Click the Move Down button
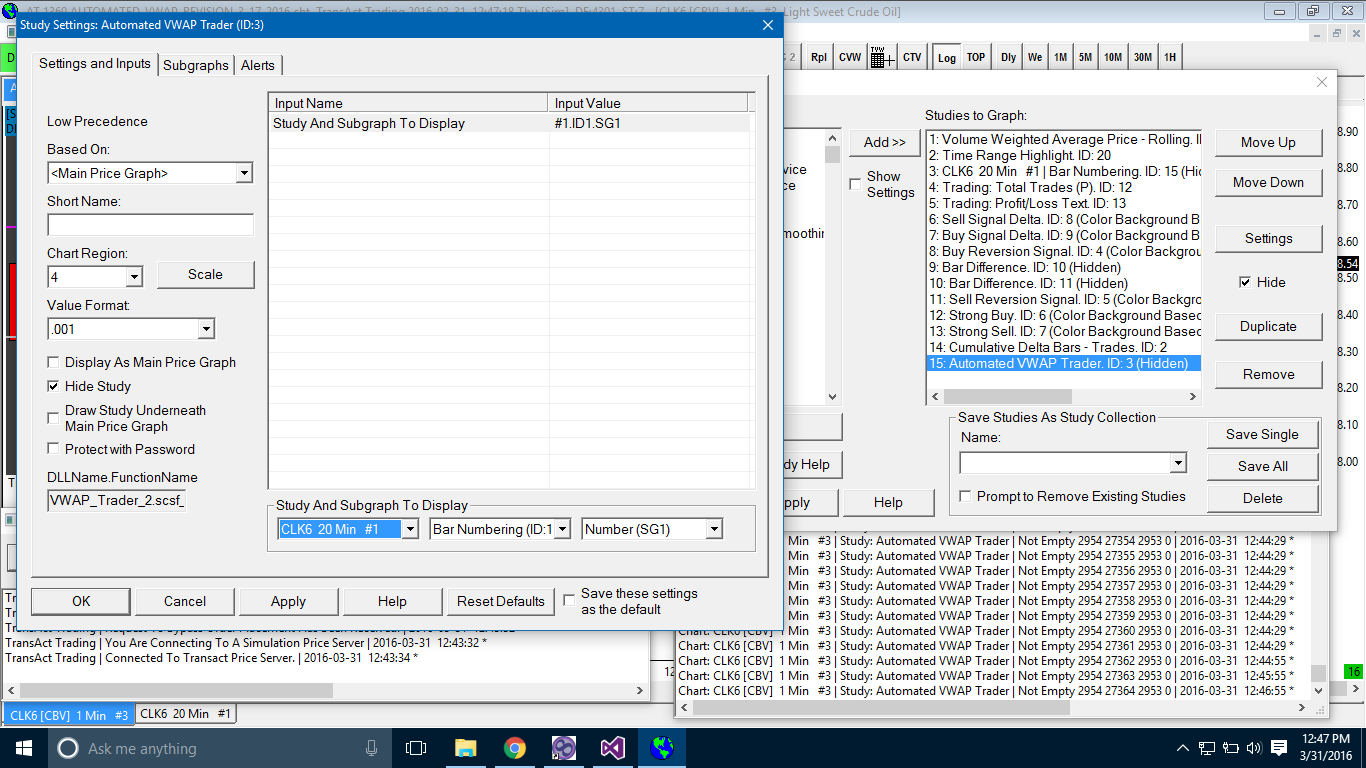This screenshot has height=768, width=1366. [x=1268, y=182]
